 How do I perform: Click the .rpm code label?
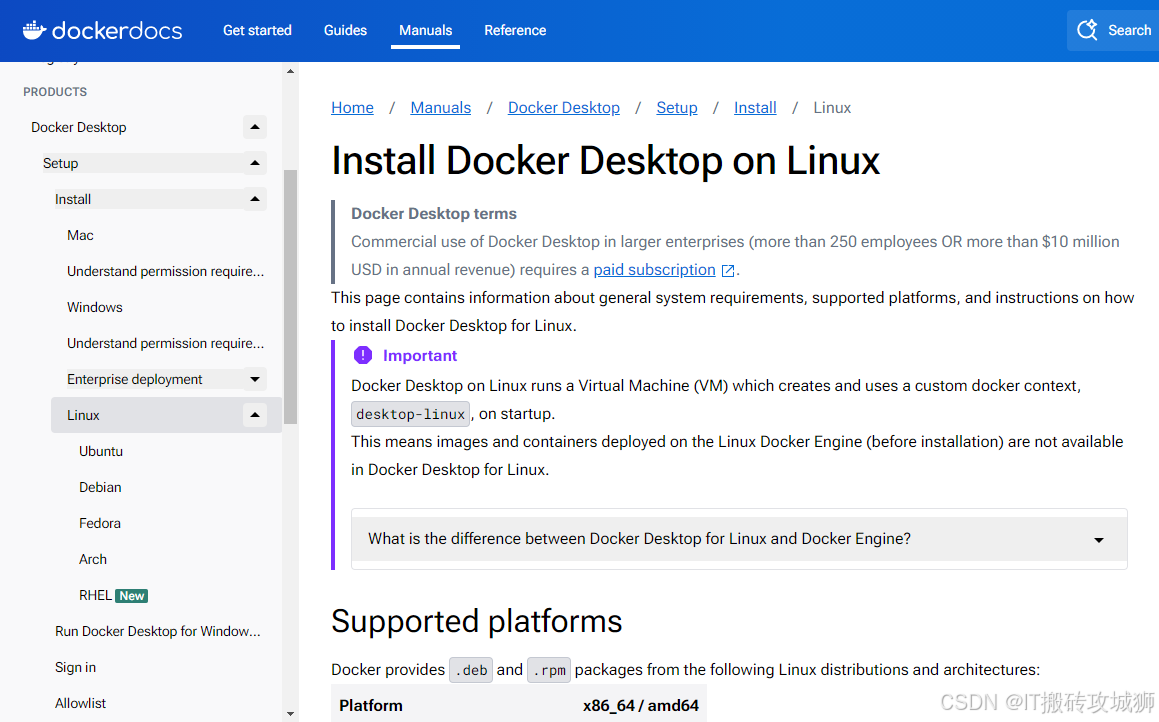click(x=549, y=670)
